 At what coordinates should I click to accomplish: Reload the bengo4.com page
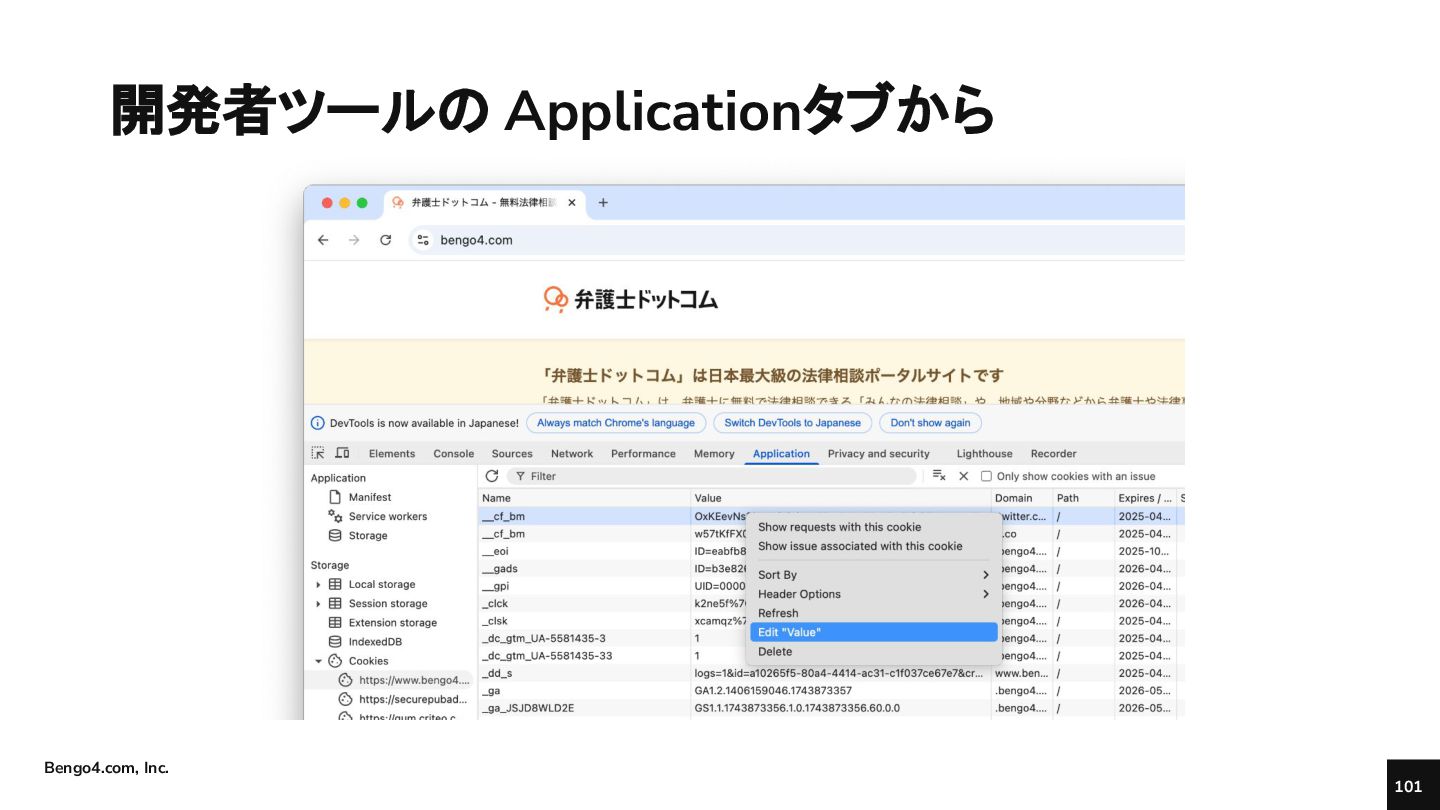point(385,240)
